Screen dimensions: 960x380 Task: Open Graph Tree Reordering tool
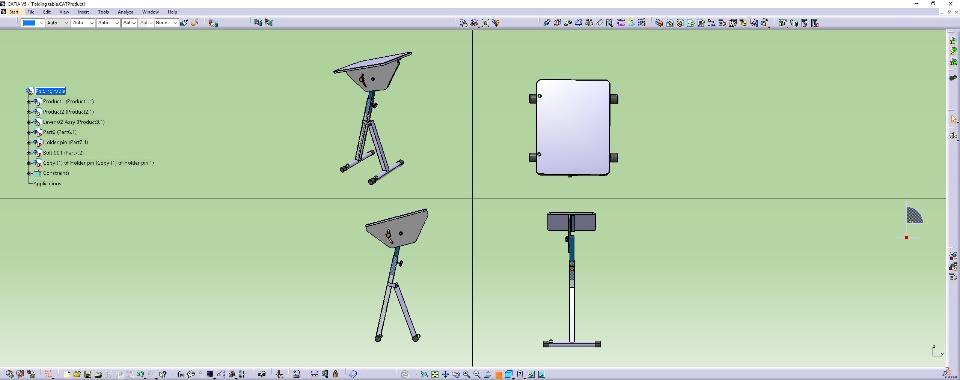pos(722,23)
